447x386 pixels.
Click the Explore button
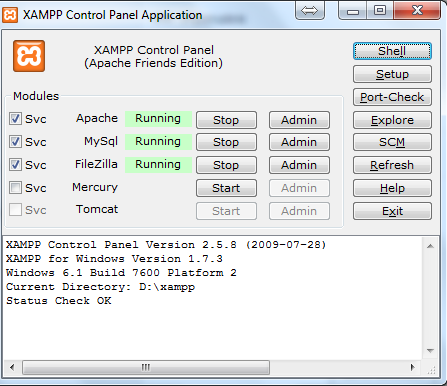click(392, 120)
